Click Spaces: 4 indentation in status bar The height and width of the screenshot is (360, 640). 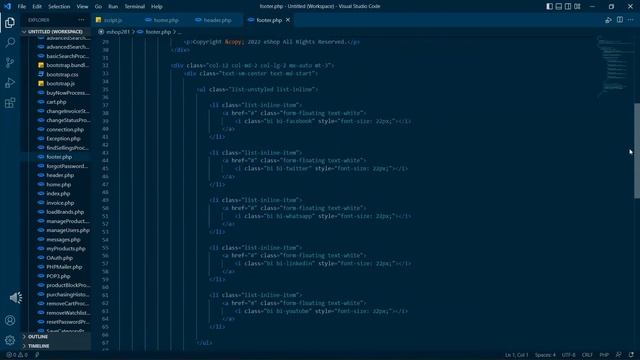(x=545, y=355)
